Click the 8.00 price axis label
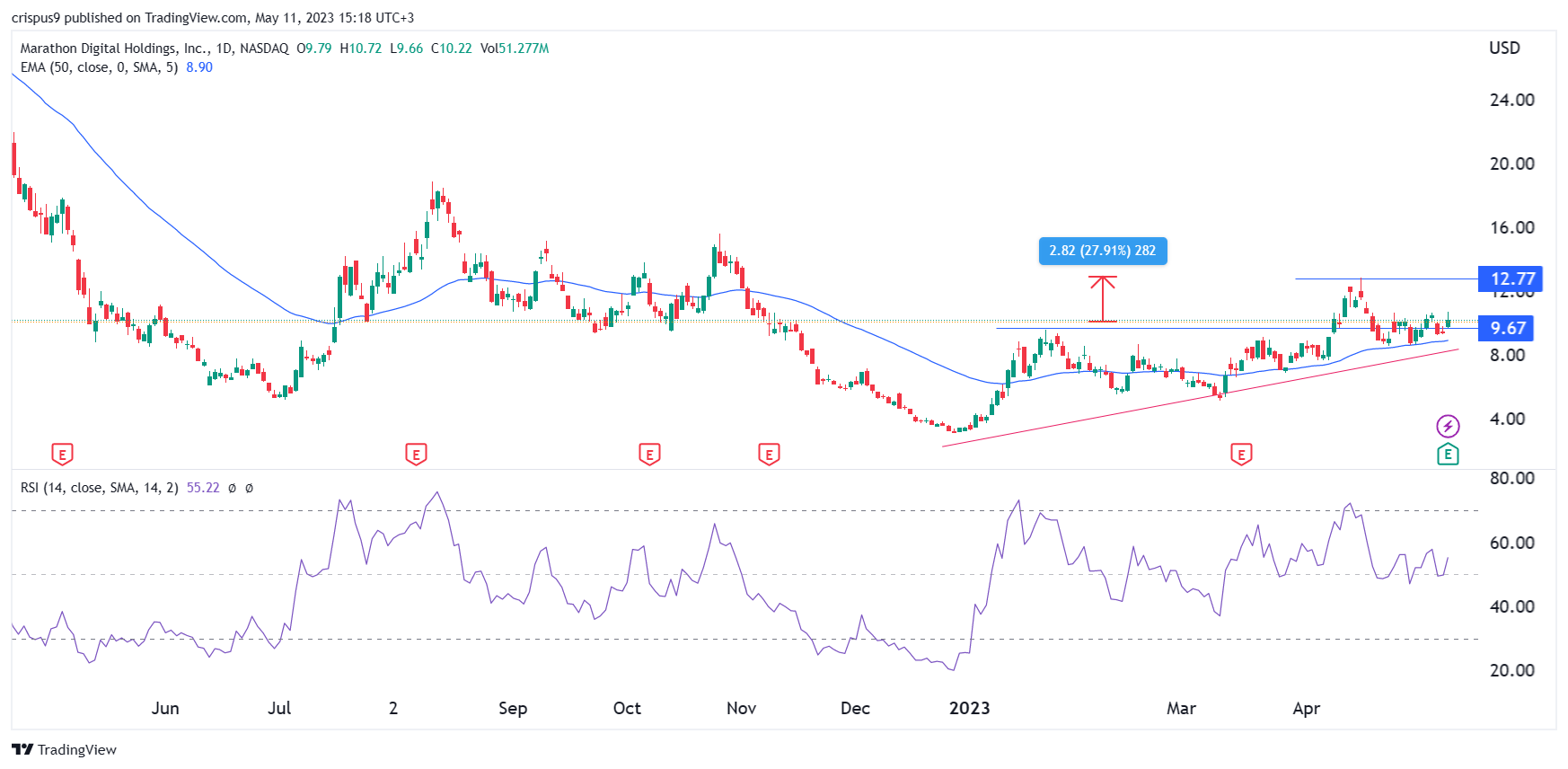This screenshot has width=1568, height=769. coord(1506,355)
